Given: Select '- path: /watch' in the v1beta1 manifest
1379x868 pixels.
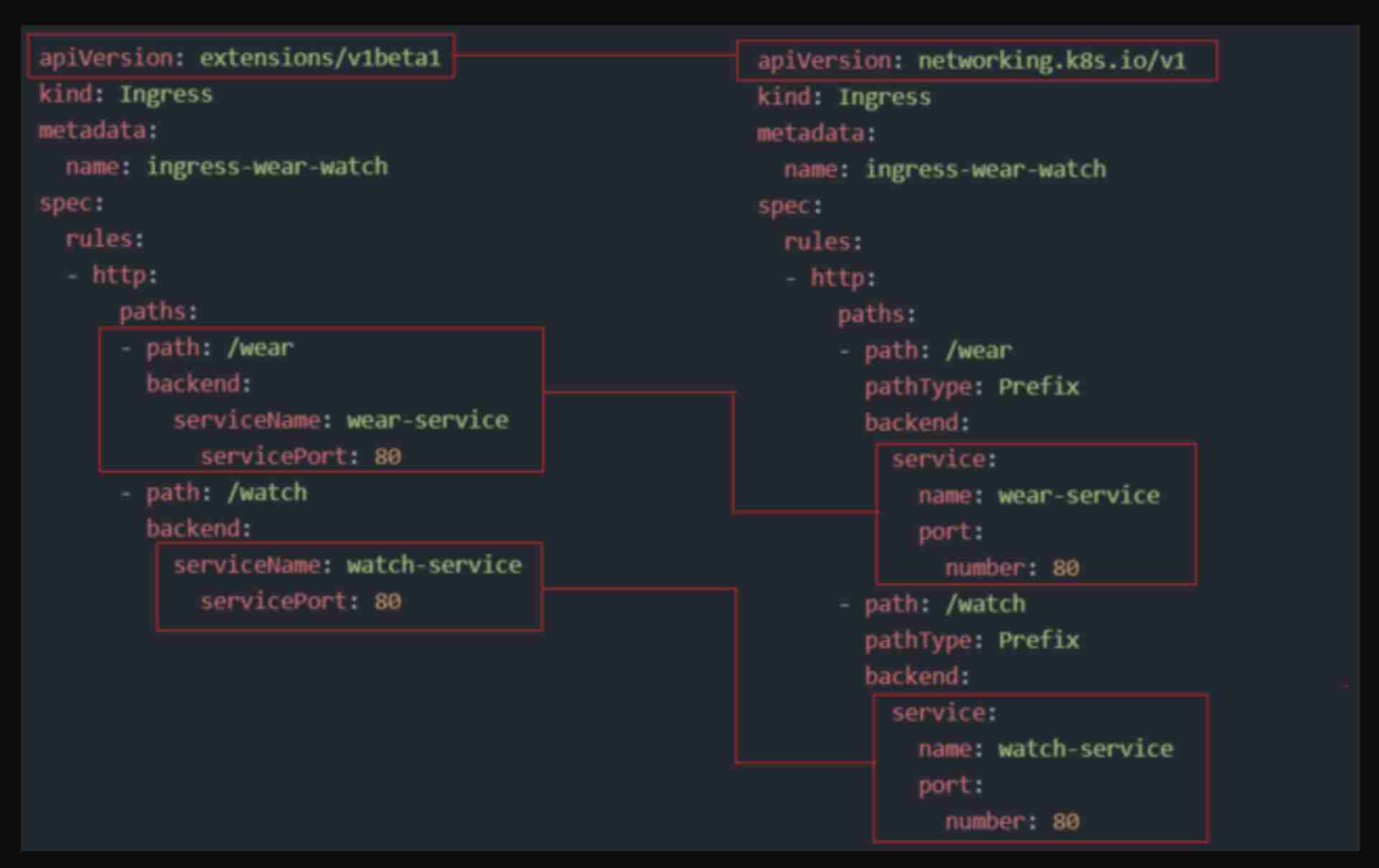Looking at the screenshot, I should point(214,493).
